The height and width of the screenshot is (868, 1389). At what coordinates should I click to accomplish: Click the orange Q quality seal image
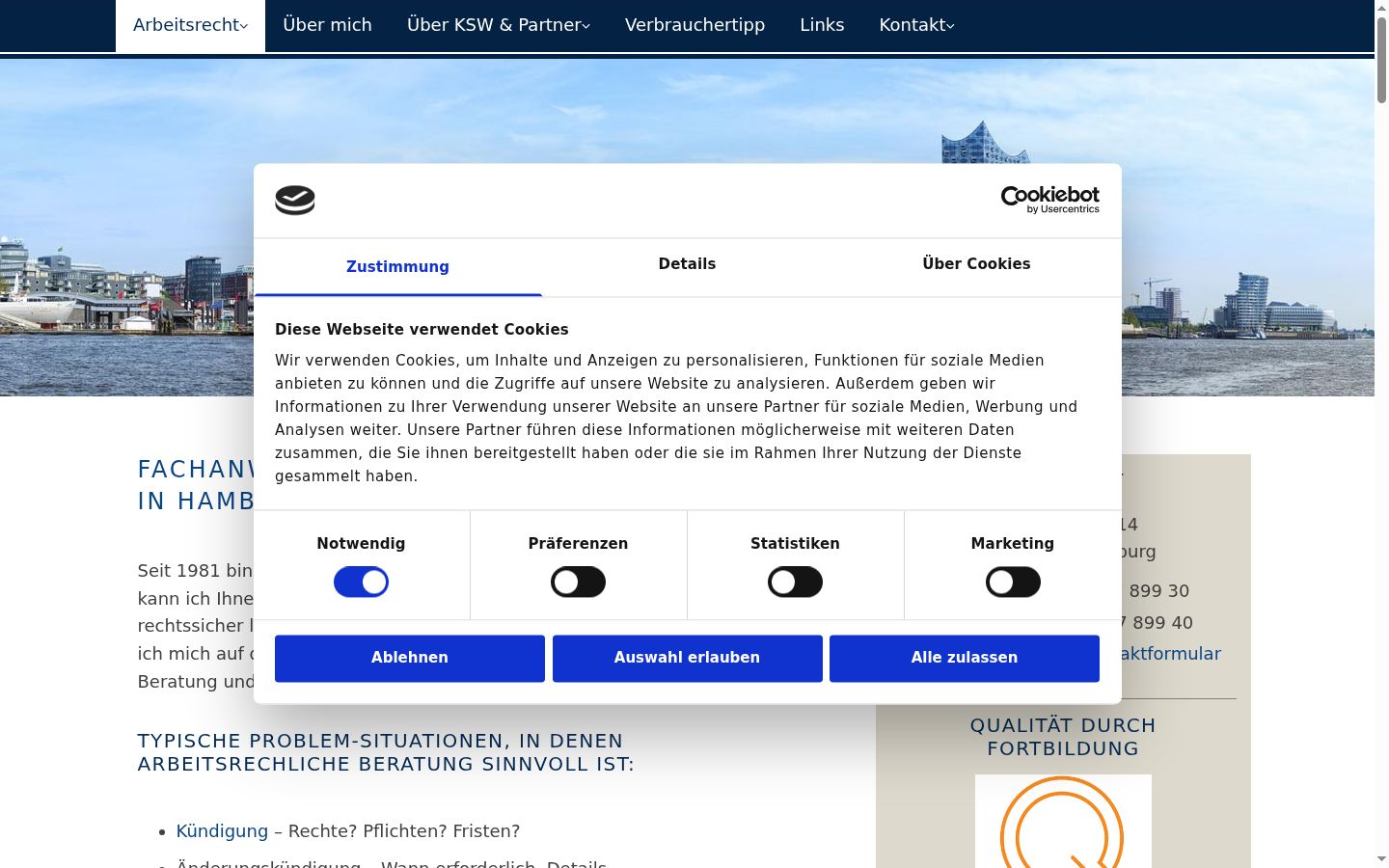pos(1063,821)
